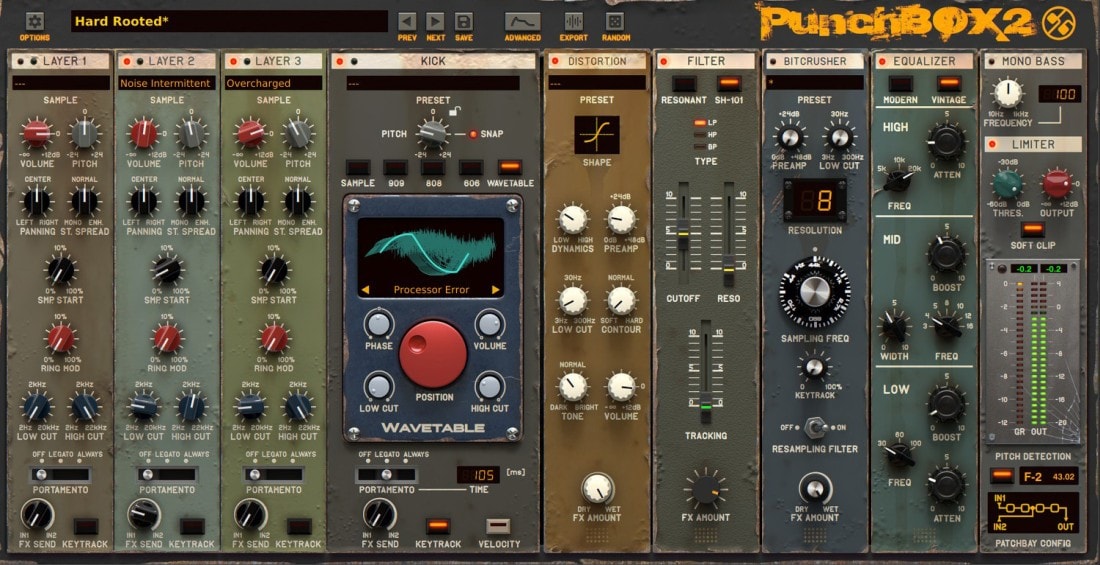Go to previous preset with PREV arrow
Viewport: 1100px width, 565px height.
tap(407, 21)
